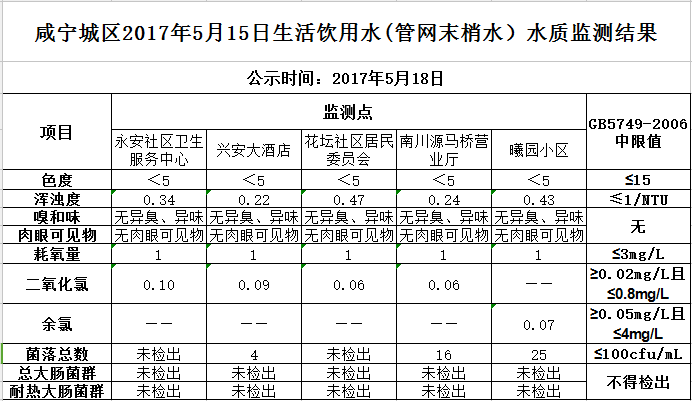692x401 pixels.
Task: Select the 耐热大肠菌群 row label
Action: (57, 391)
